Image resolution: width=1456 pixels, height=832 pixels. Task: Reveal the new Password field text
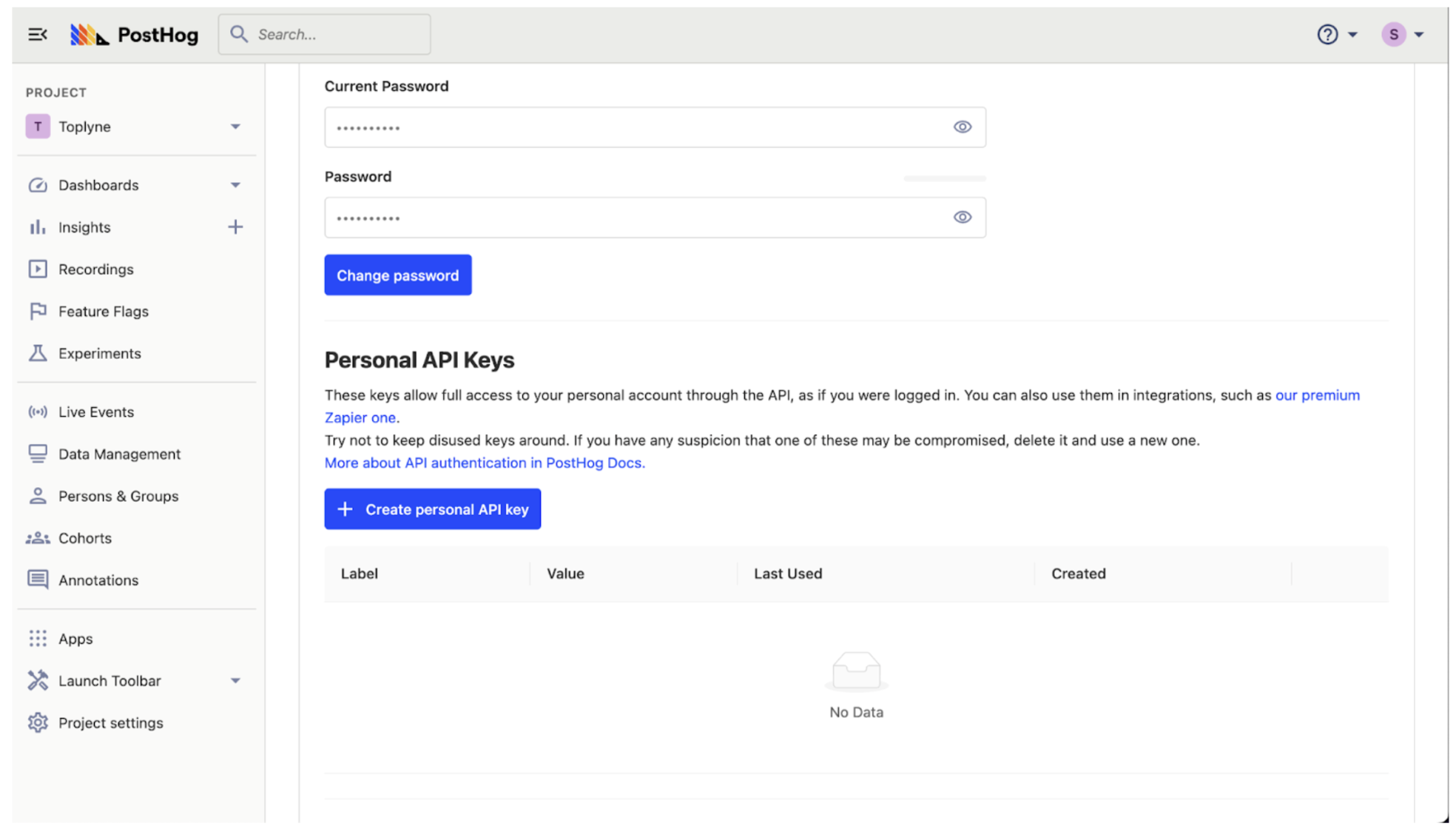pyautogui.click(x=962, y=217)
